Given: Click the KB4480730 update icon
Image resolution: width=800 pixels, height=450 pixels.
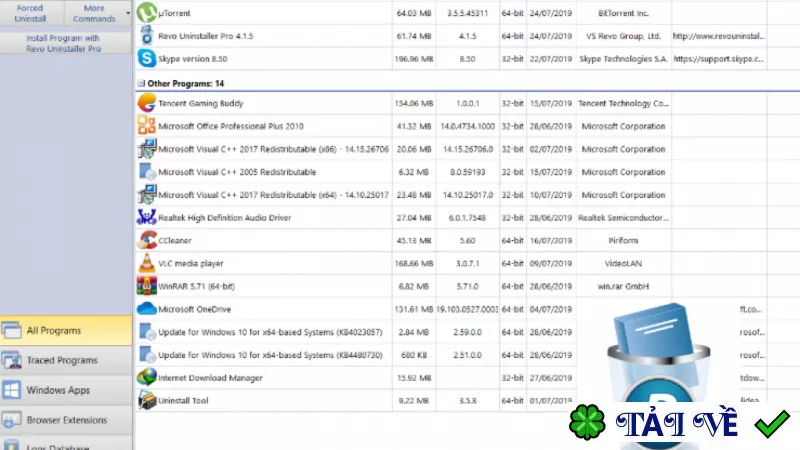Looking at the screenshot, I should 147,355.
